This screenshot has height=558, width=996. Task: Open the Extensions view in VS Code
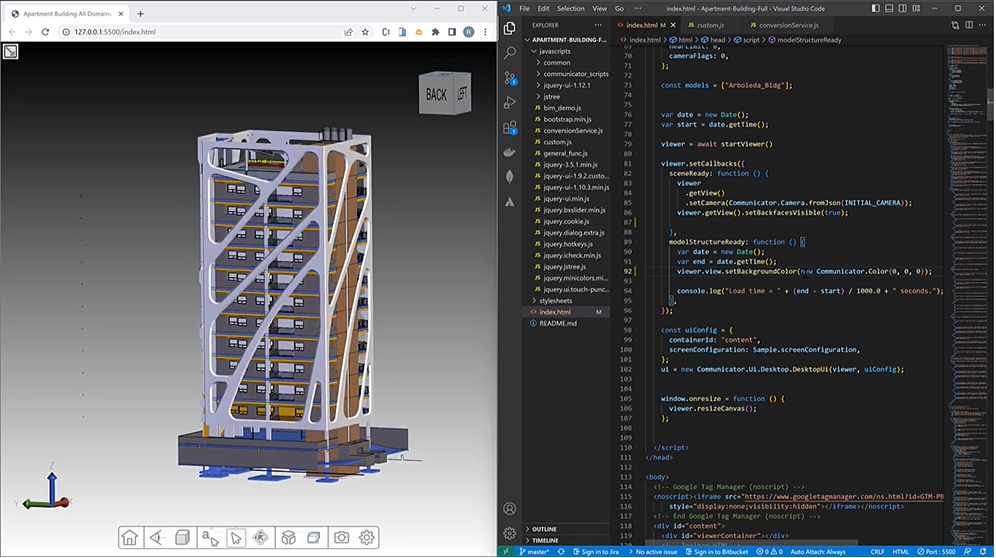[510, 127]
